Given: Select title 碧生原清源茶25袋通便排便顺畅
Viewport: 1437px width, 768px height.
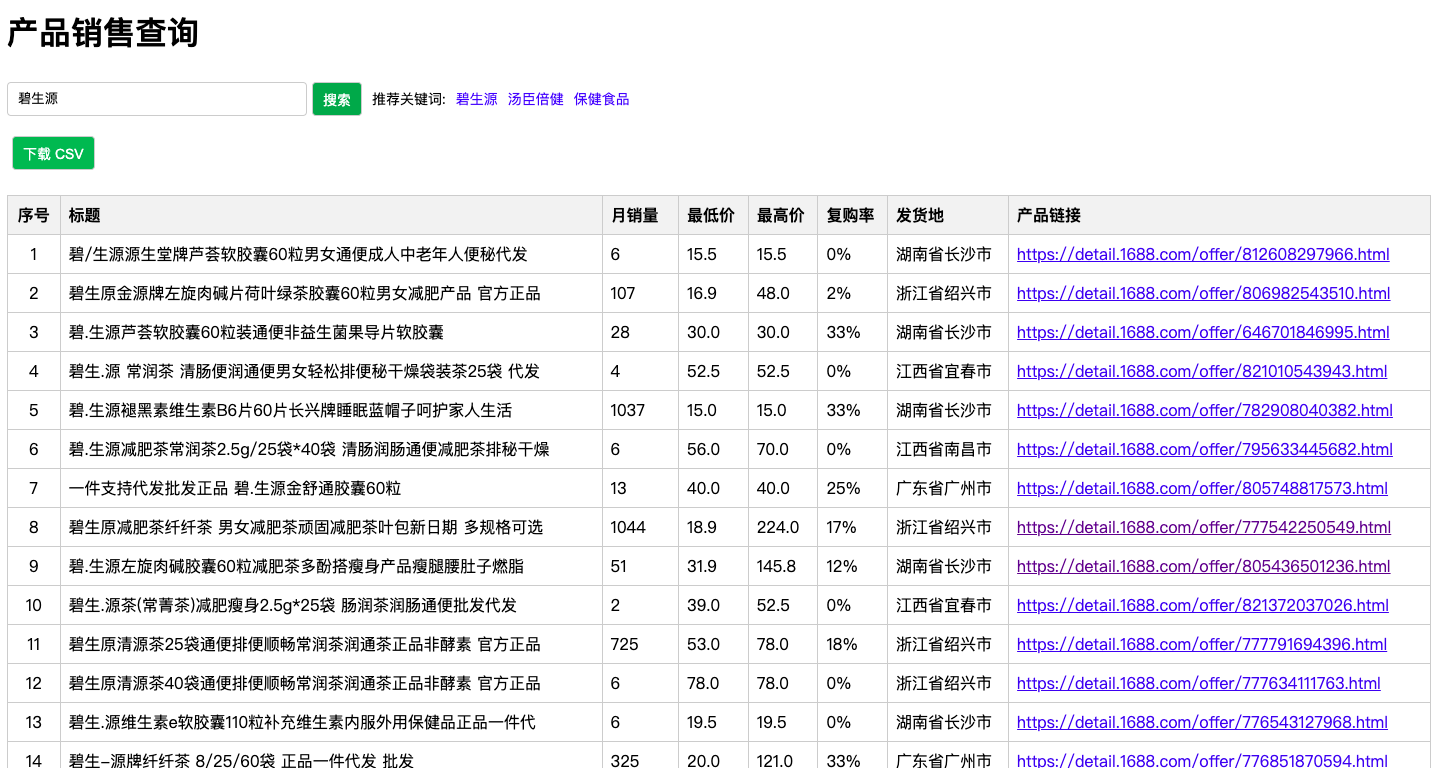Looking at the screenshot, I should point(305,644).
